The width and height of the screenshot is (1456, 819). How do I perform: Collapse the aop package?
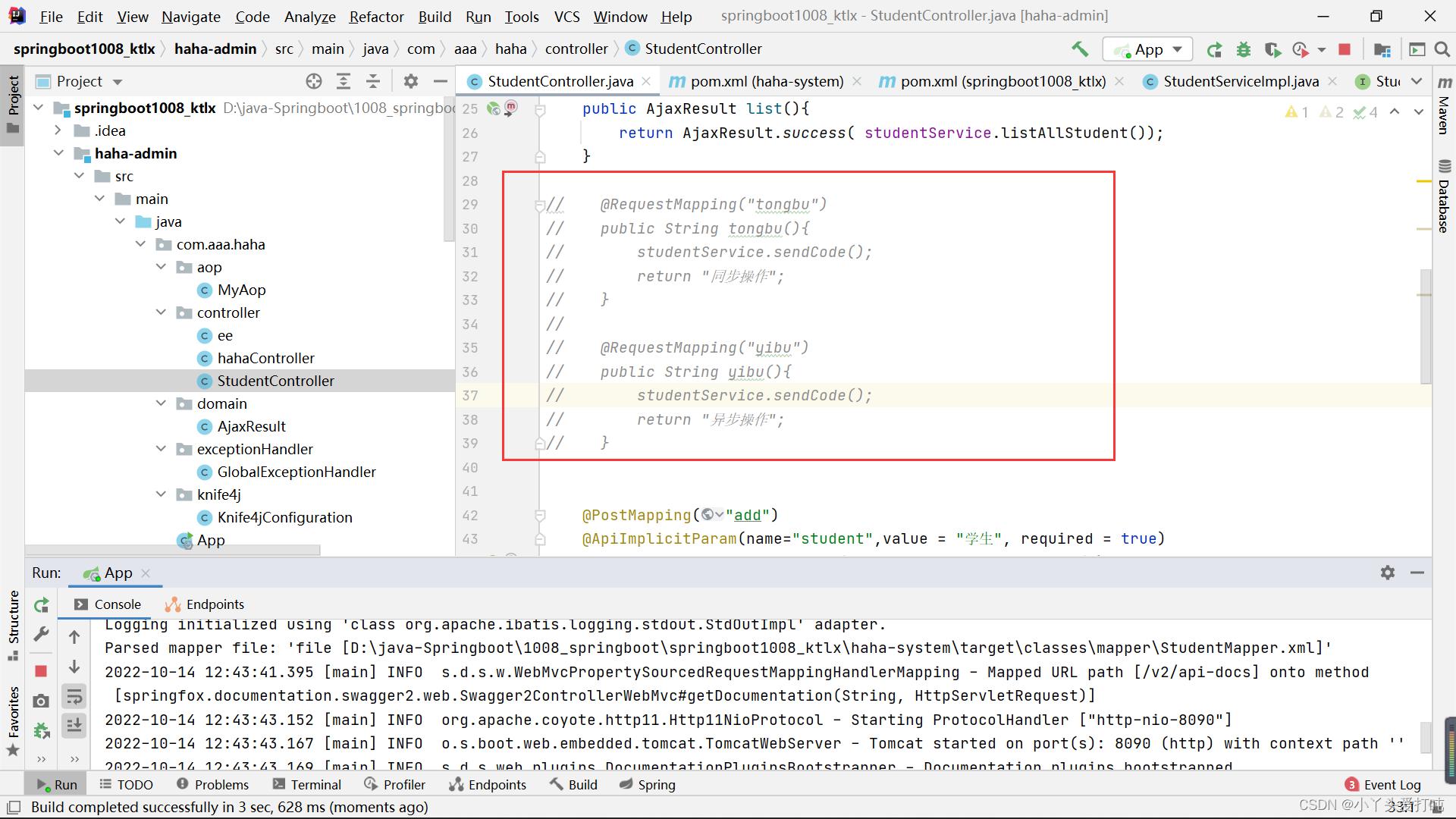coord(161,267)
